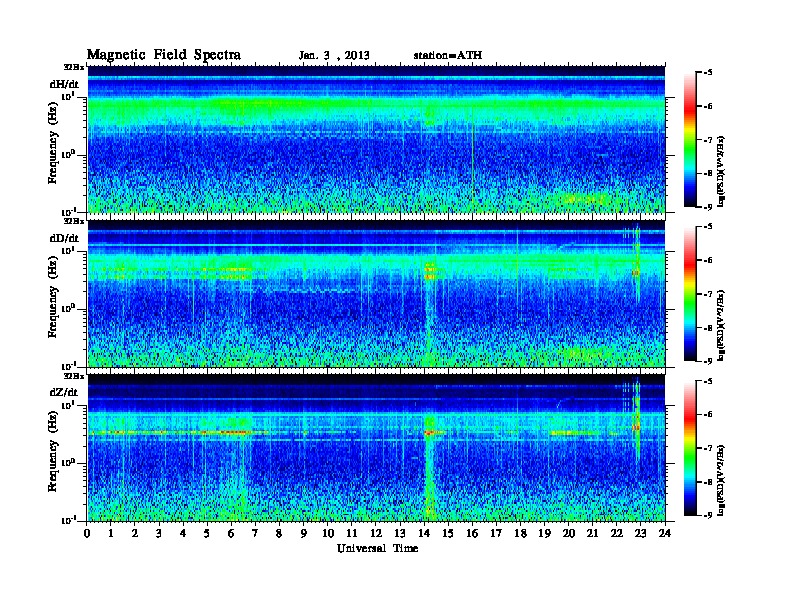Click hour tick label "10" on time axis

[328, 533]
